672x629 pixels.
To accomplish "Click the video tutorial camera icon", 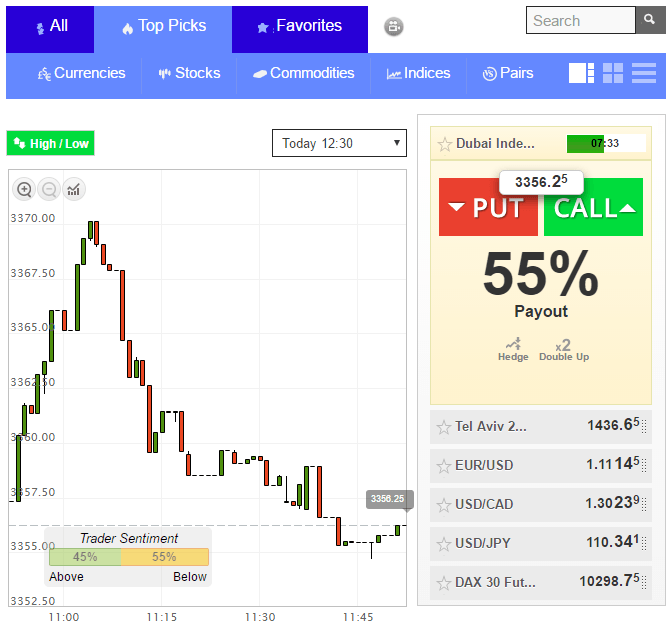I will (x=393, y=27).
